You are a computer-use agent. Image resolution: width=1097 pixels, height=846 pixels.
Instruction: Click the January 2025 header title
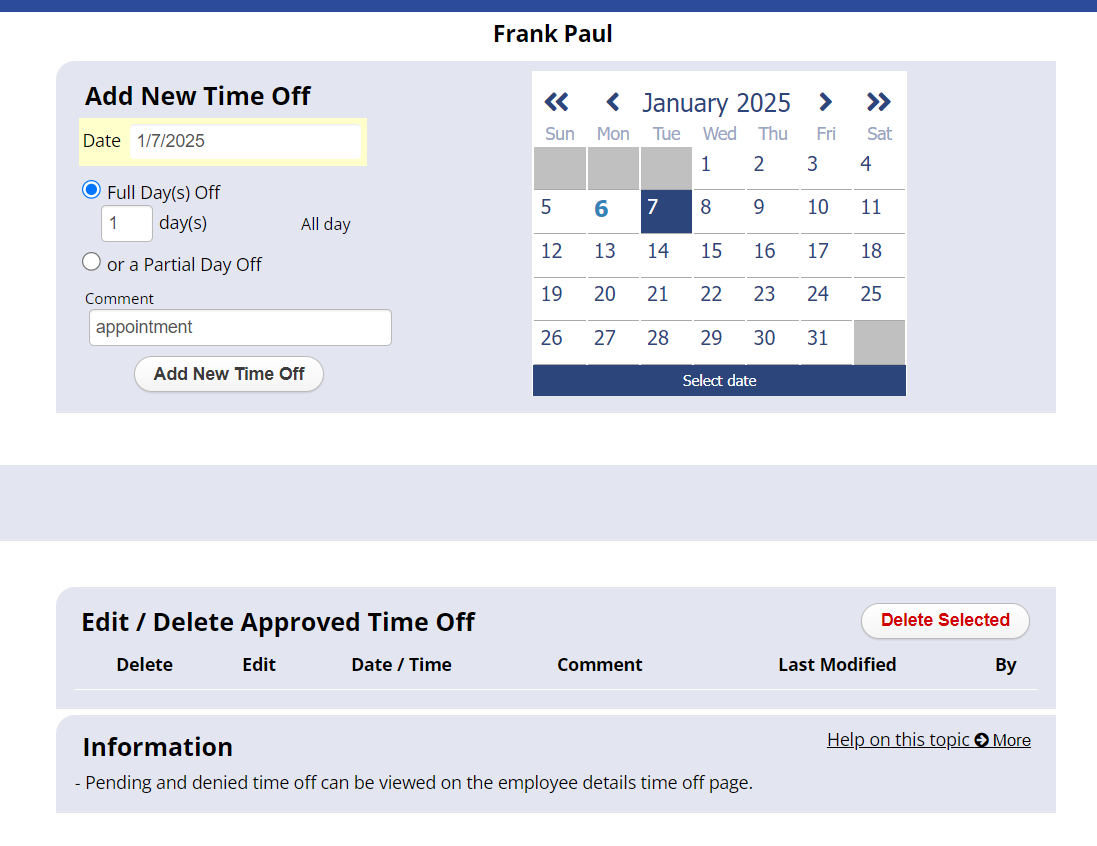[717, 101]
